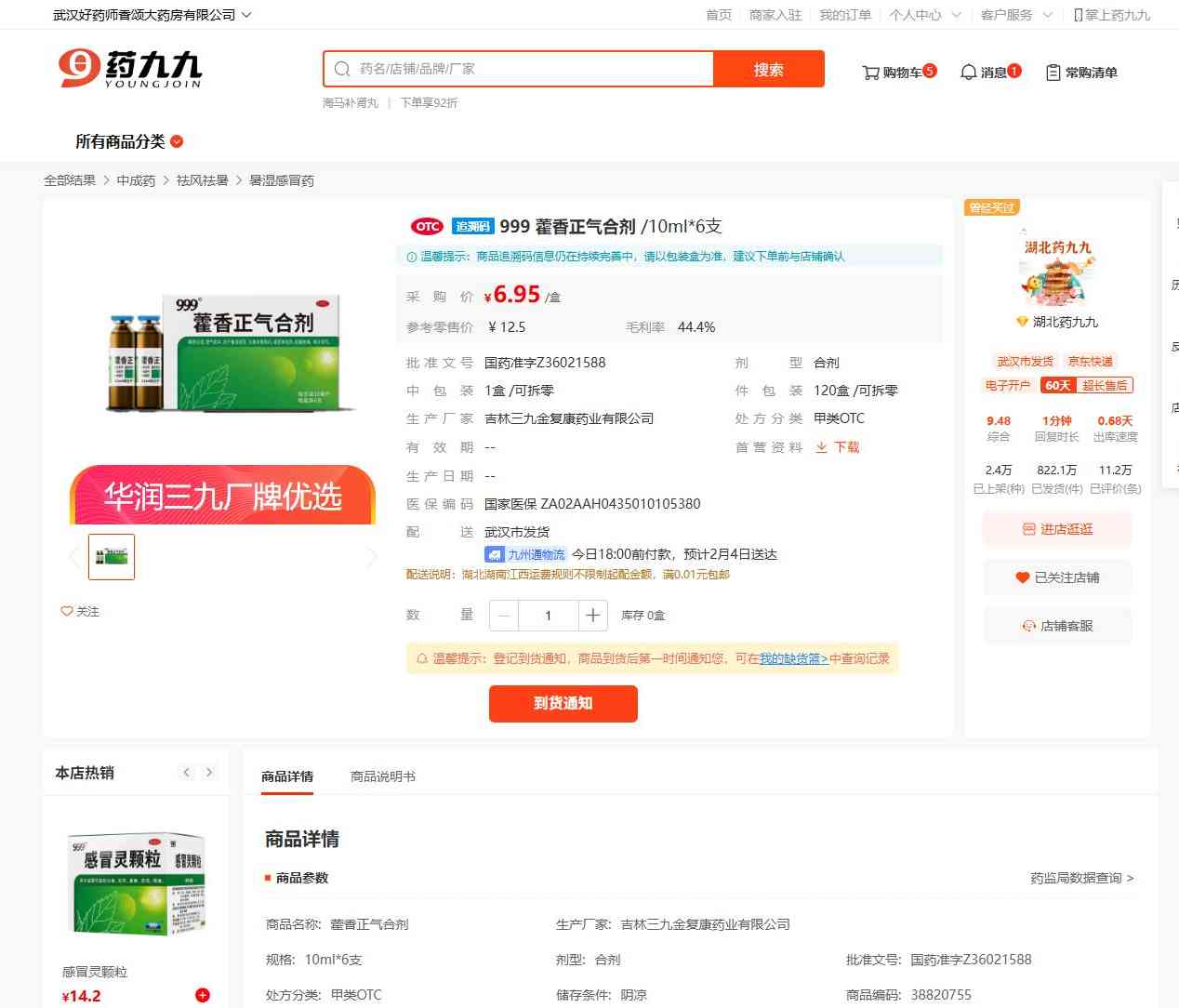Click the store customer service headset icon
1179x1008 pixels.
point(1028,626)
